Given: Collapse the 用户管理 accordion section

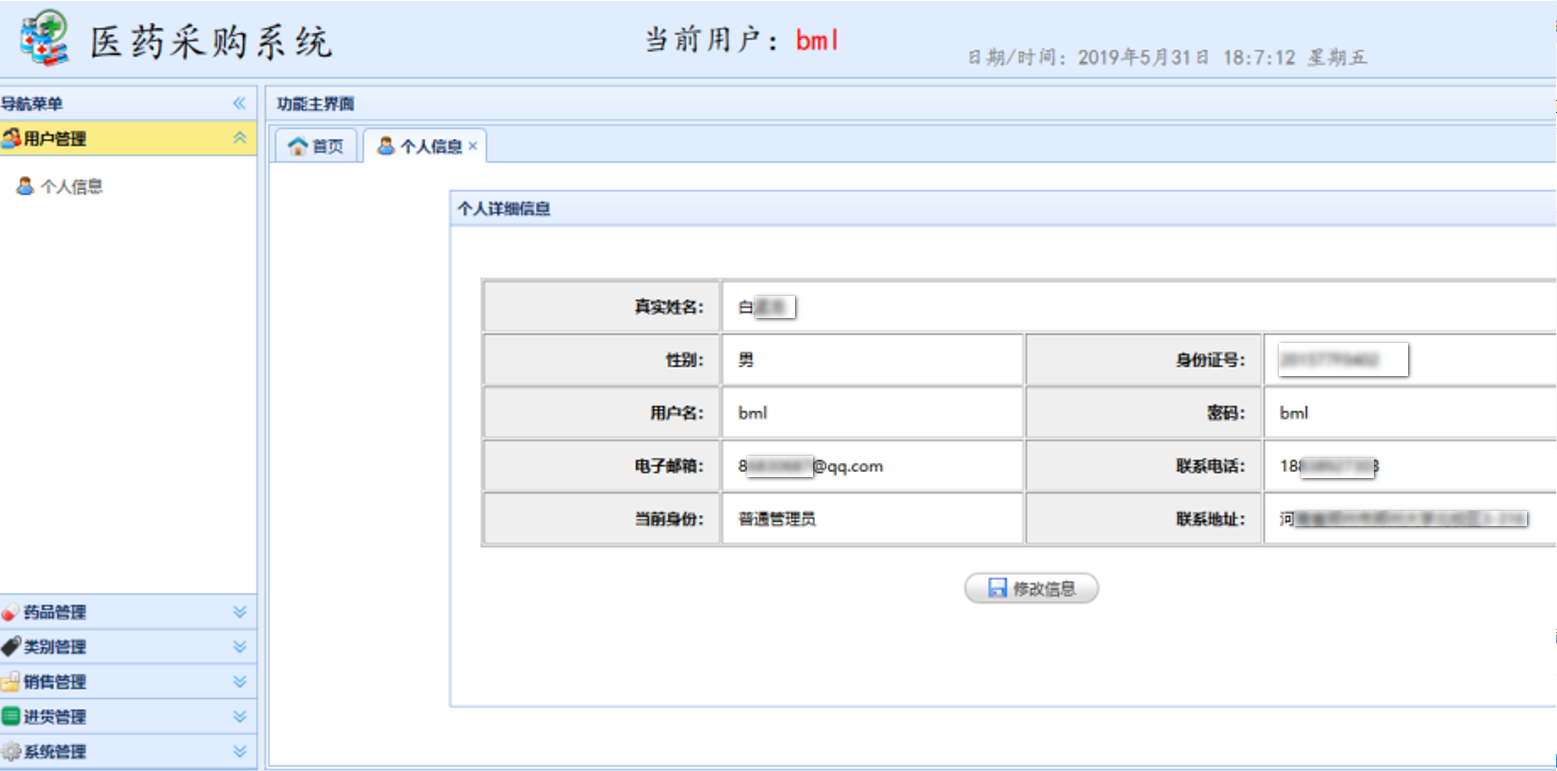Looking at the screenshot, I should 239,138.
